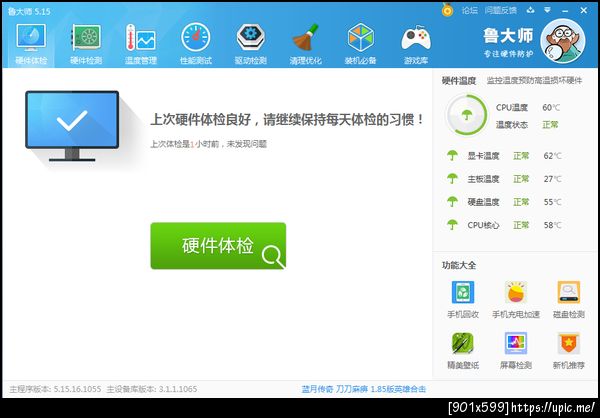Click the 55℃ hard disk value

(x=552, y=202)
